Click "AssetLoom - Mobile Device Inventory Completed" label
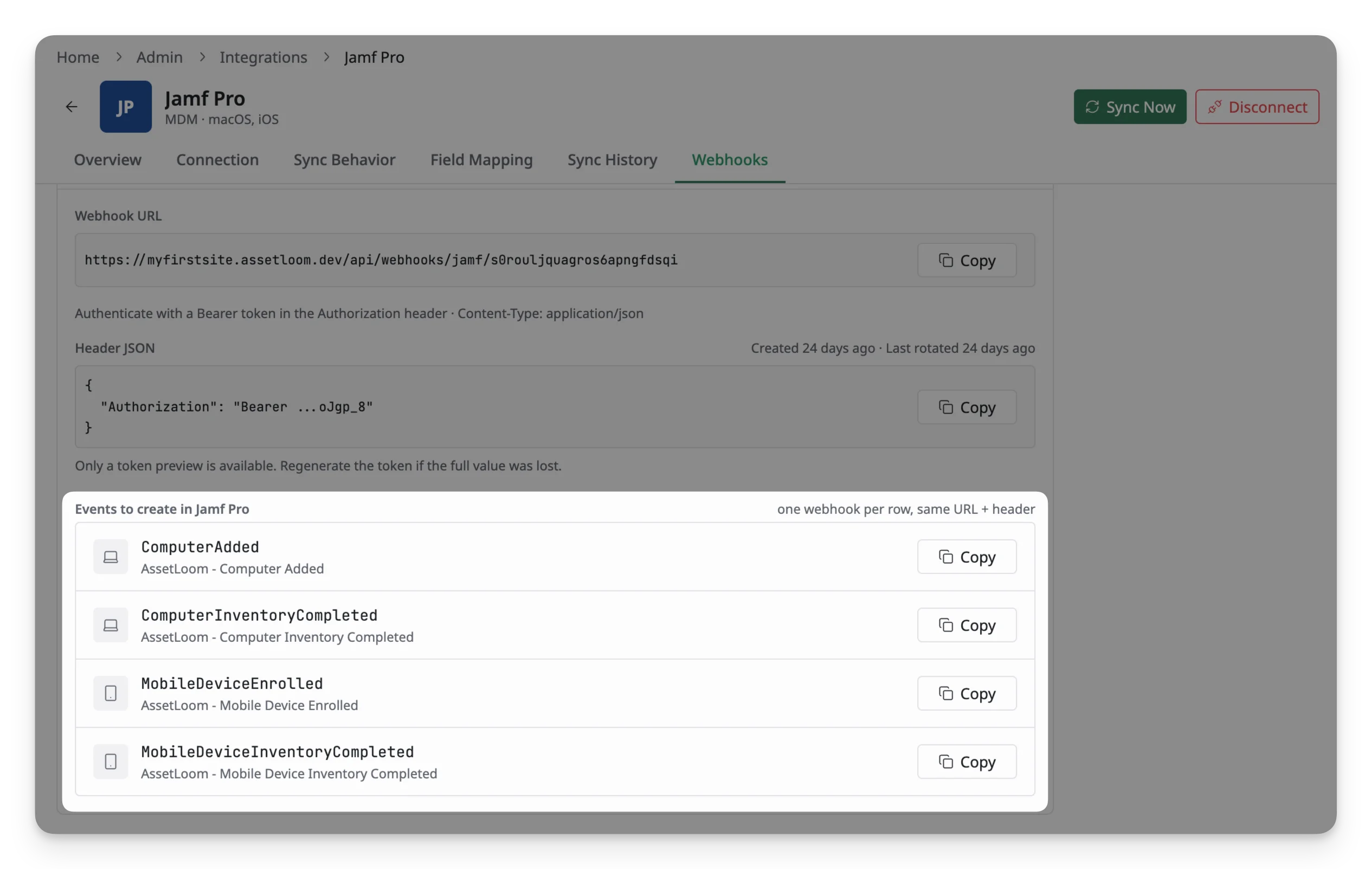Viewport: 1372px width, 869px height. 289,774
